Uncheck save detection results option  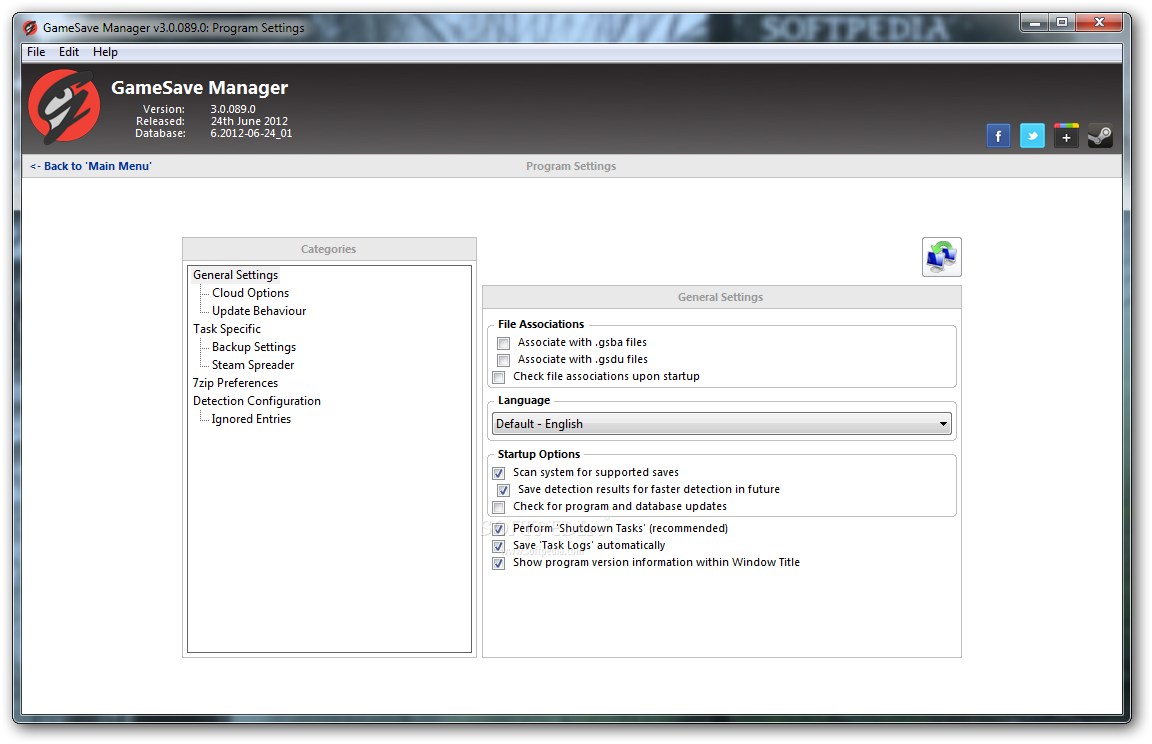pyautogui.click(x=503, y=490)
